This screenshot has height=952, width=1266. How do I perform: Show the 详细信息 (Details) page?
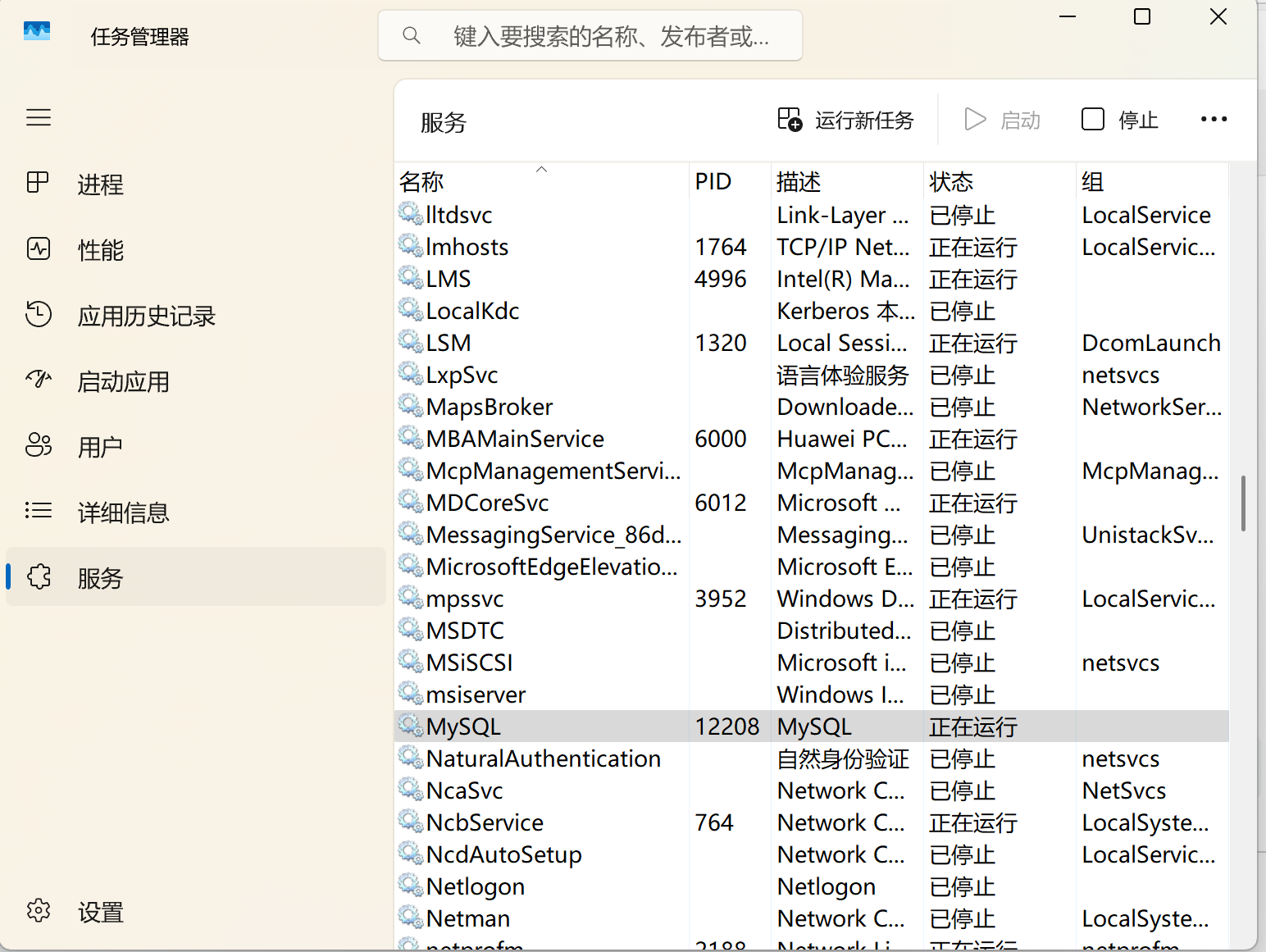click(x=195, y=512)
